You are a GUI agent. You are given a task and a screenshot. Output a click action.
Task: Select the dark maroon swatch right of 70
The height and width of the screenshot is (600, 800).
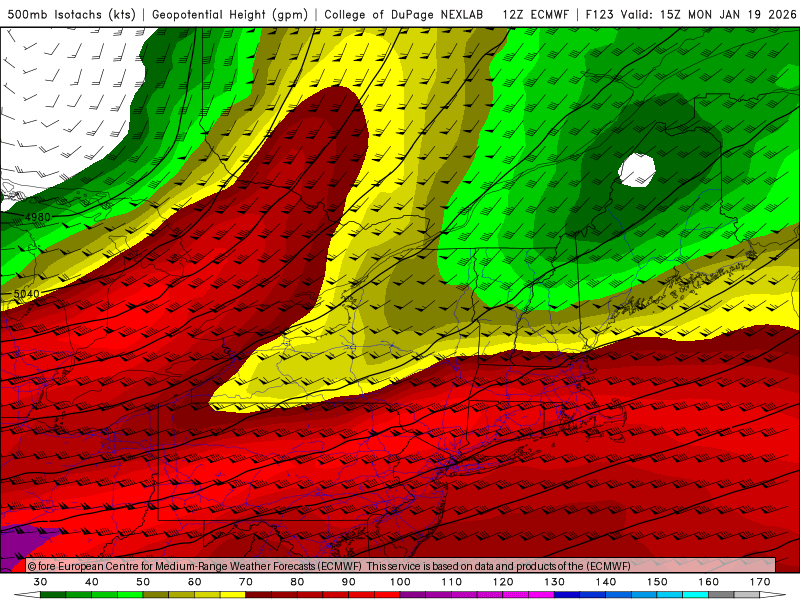tap(259, 595)
